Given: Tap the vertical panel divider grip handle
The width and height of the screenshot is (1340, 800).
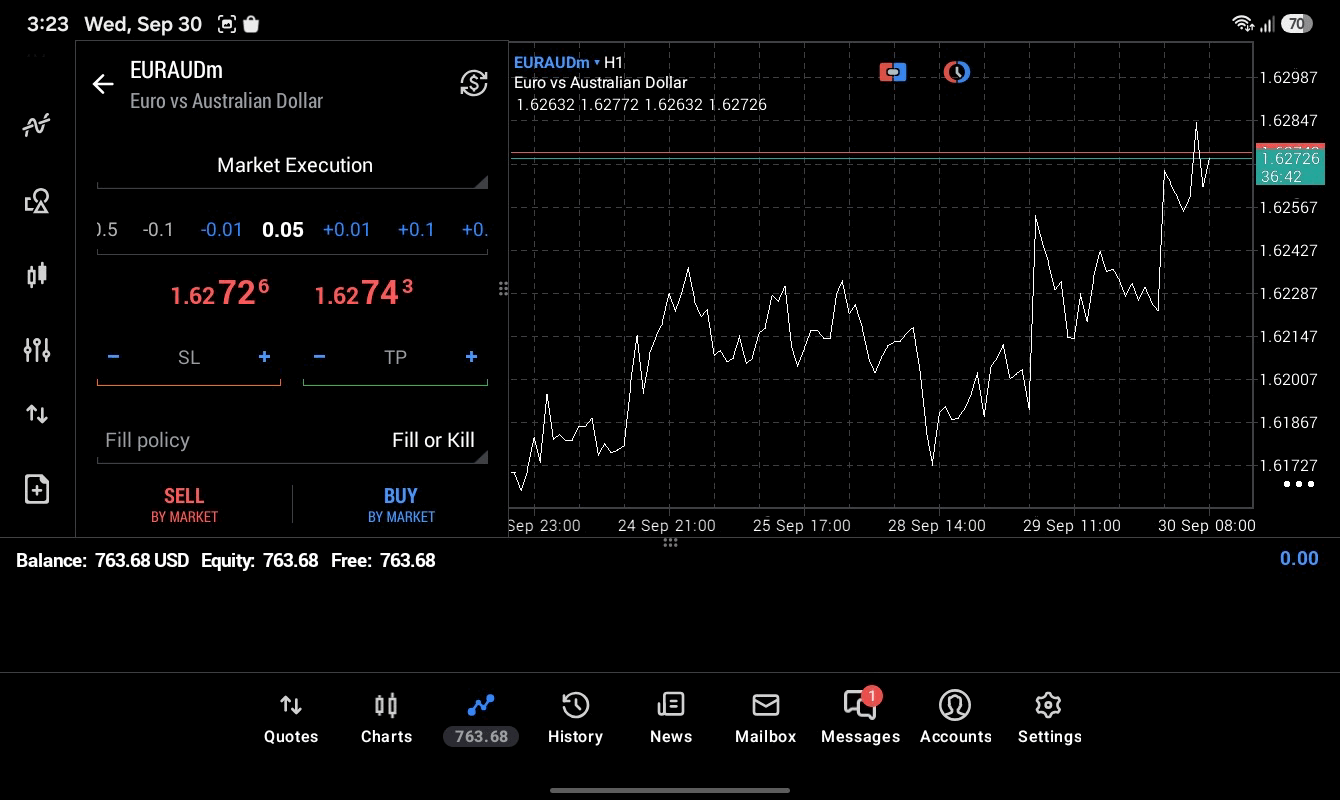Looking at the screenshot, I should click(x=503, y=289).
